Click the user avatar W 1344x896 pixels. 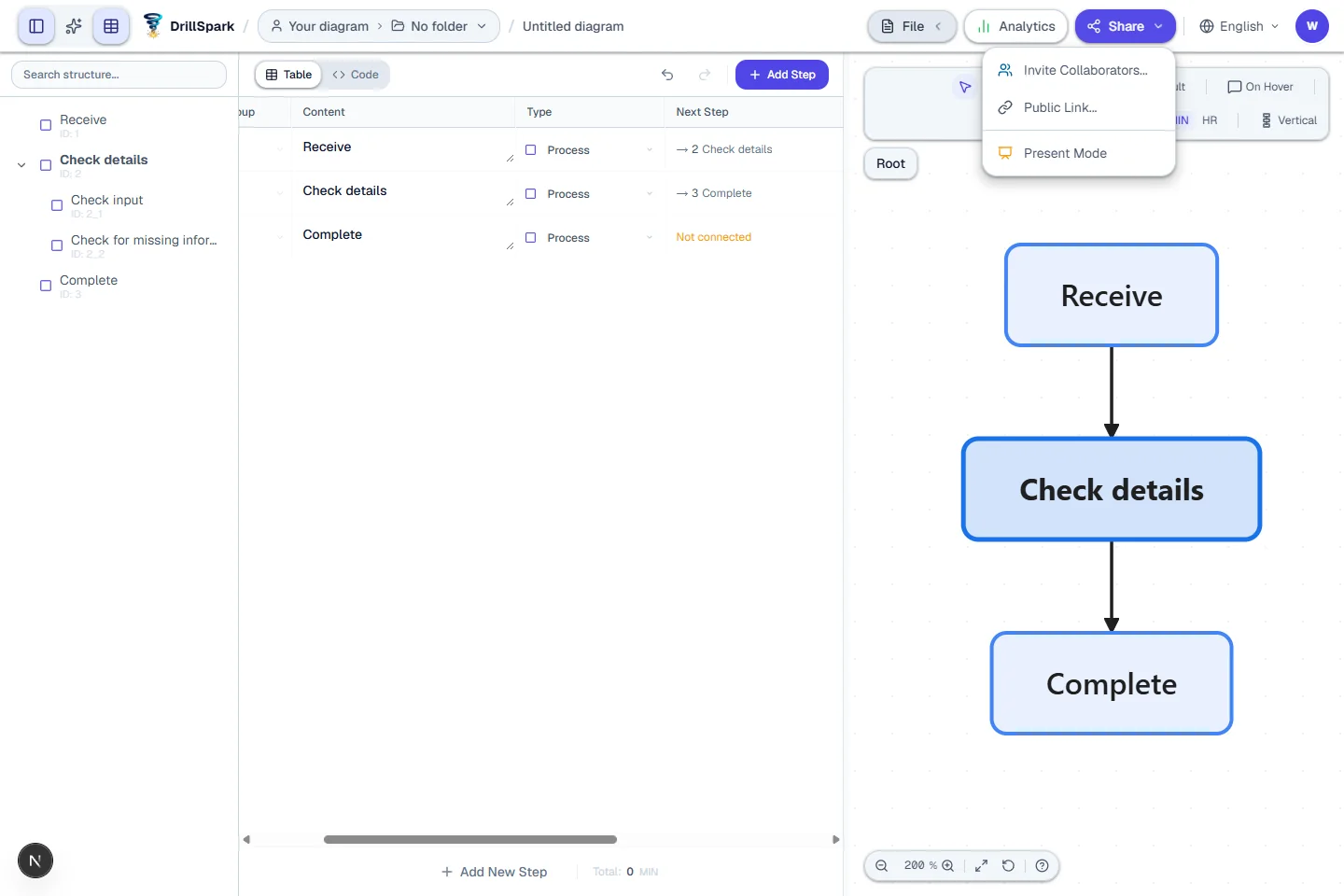[1312, 26]
